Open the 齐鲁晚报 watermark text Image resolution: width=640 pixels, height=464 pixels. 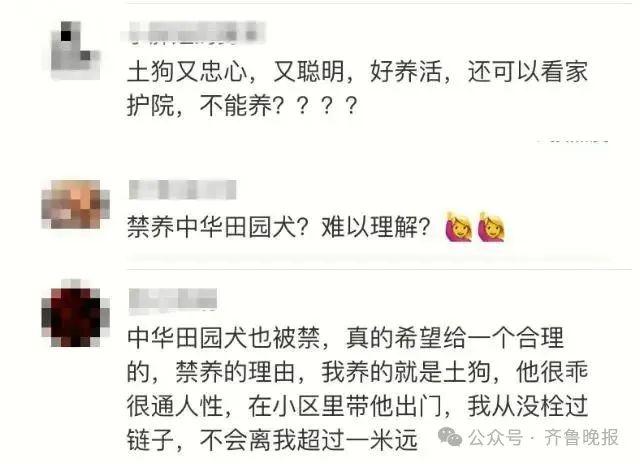(x=581, y=437)
